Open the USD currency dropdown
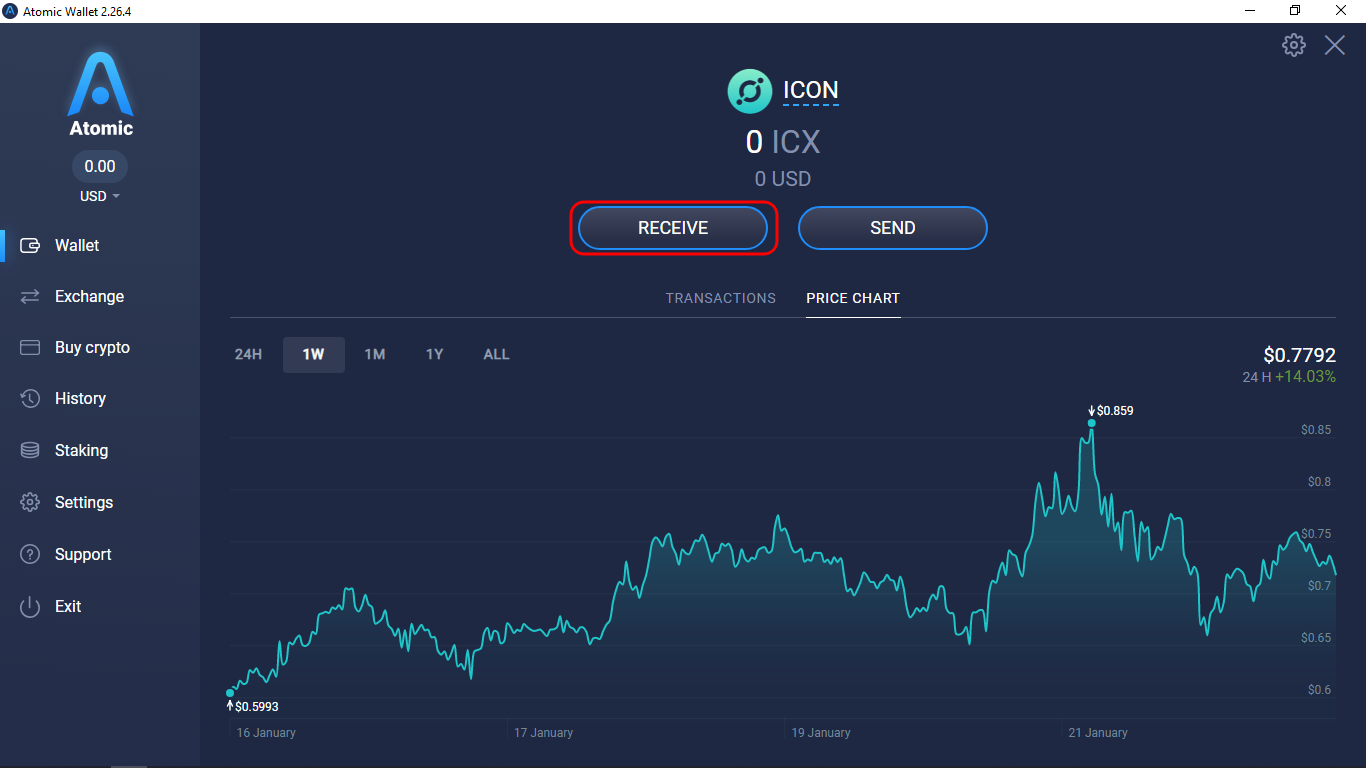 point(100,196)
